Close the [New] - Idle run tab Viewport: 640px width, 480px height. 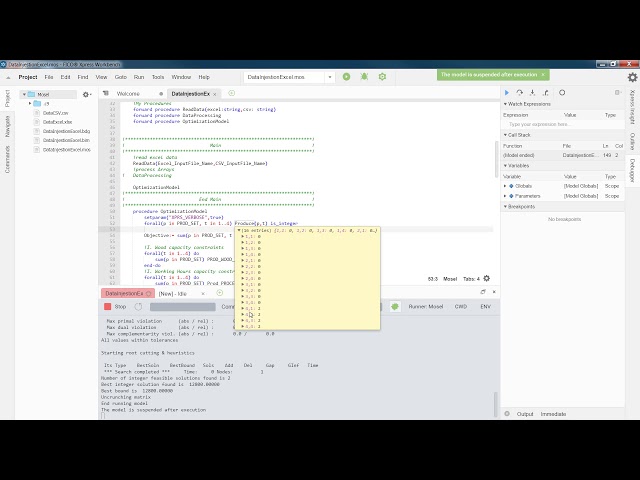[x=203, y=293]
